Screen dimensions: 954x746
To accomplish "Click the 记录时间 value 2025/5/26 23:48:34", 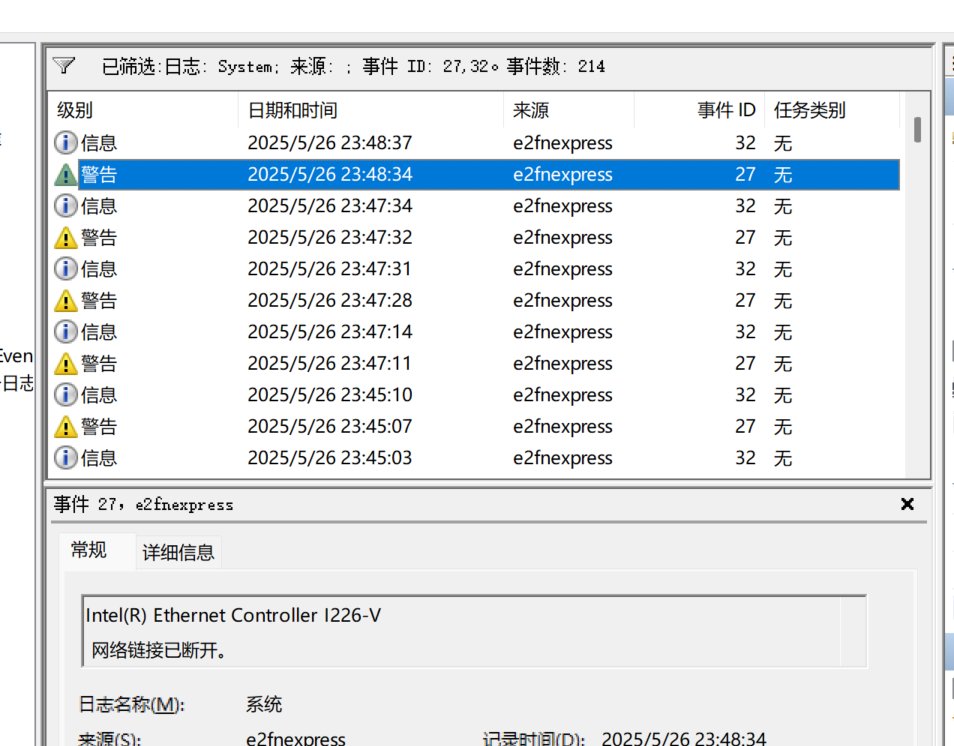I will [x=684, y=738].
